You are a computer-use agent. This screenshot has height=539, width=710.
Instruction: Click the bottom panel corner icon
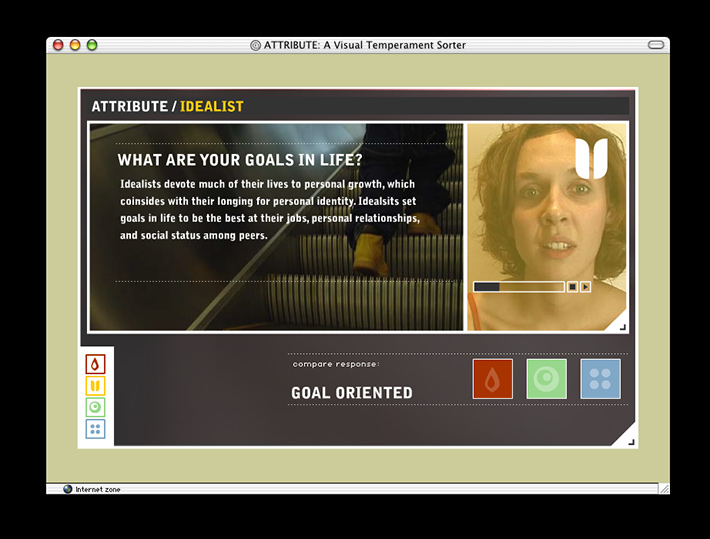click(631, 442)
